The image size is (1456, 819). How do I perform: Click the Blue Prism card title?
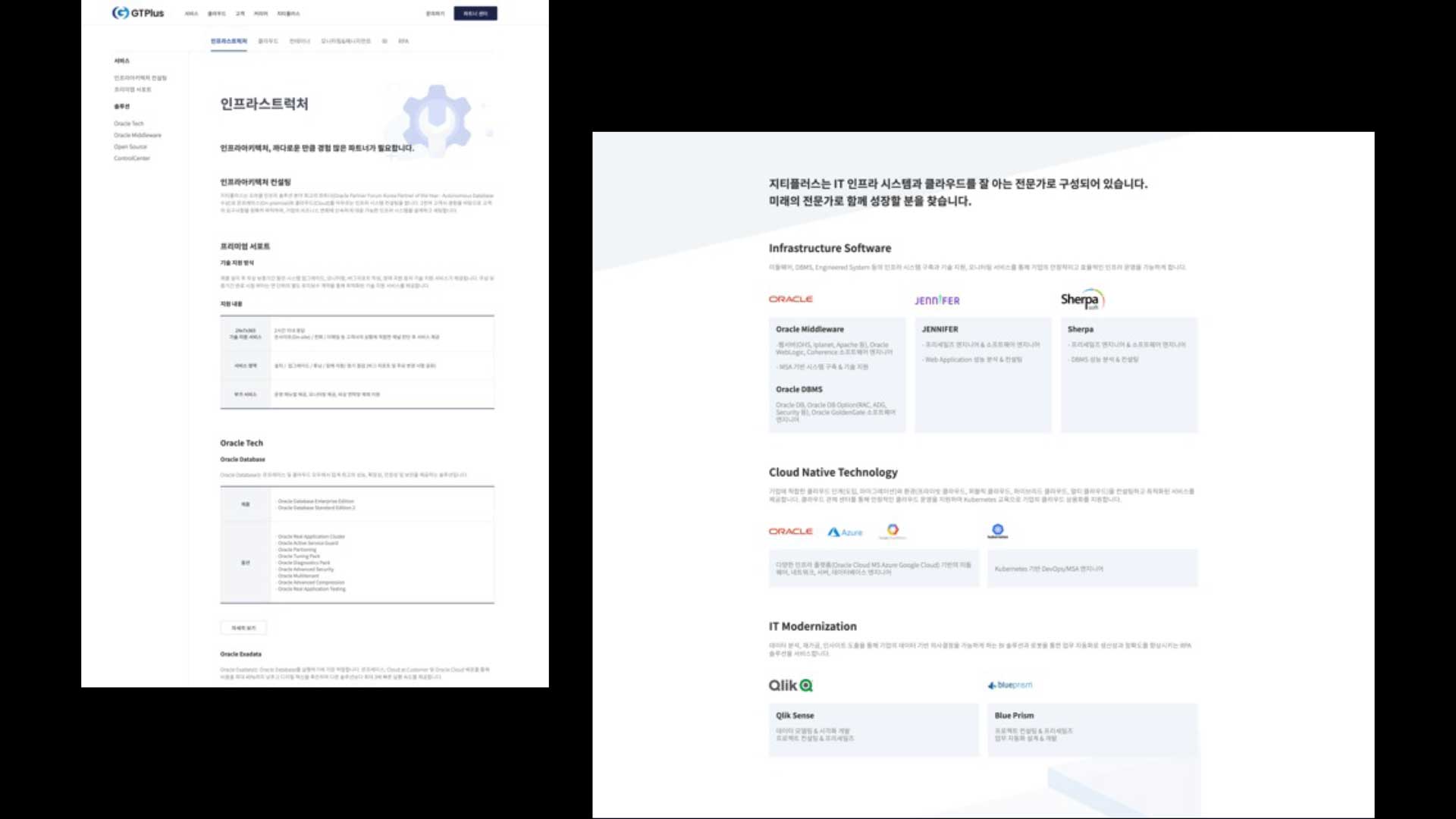tap(1014, 716)
